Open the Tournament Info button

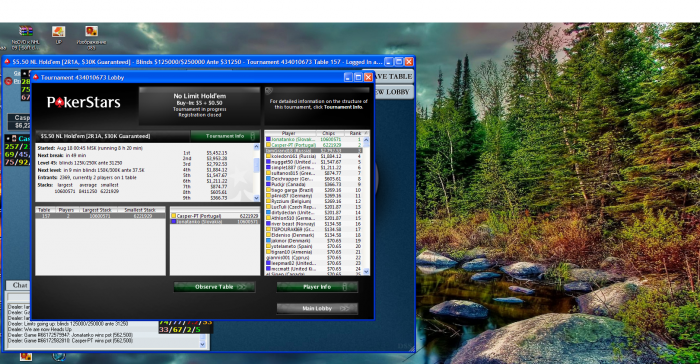pyautogui.click(x=225, y=136)
